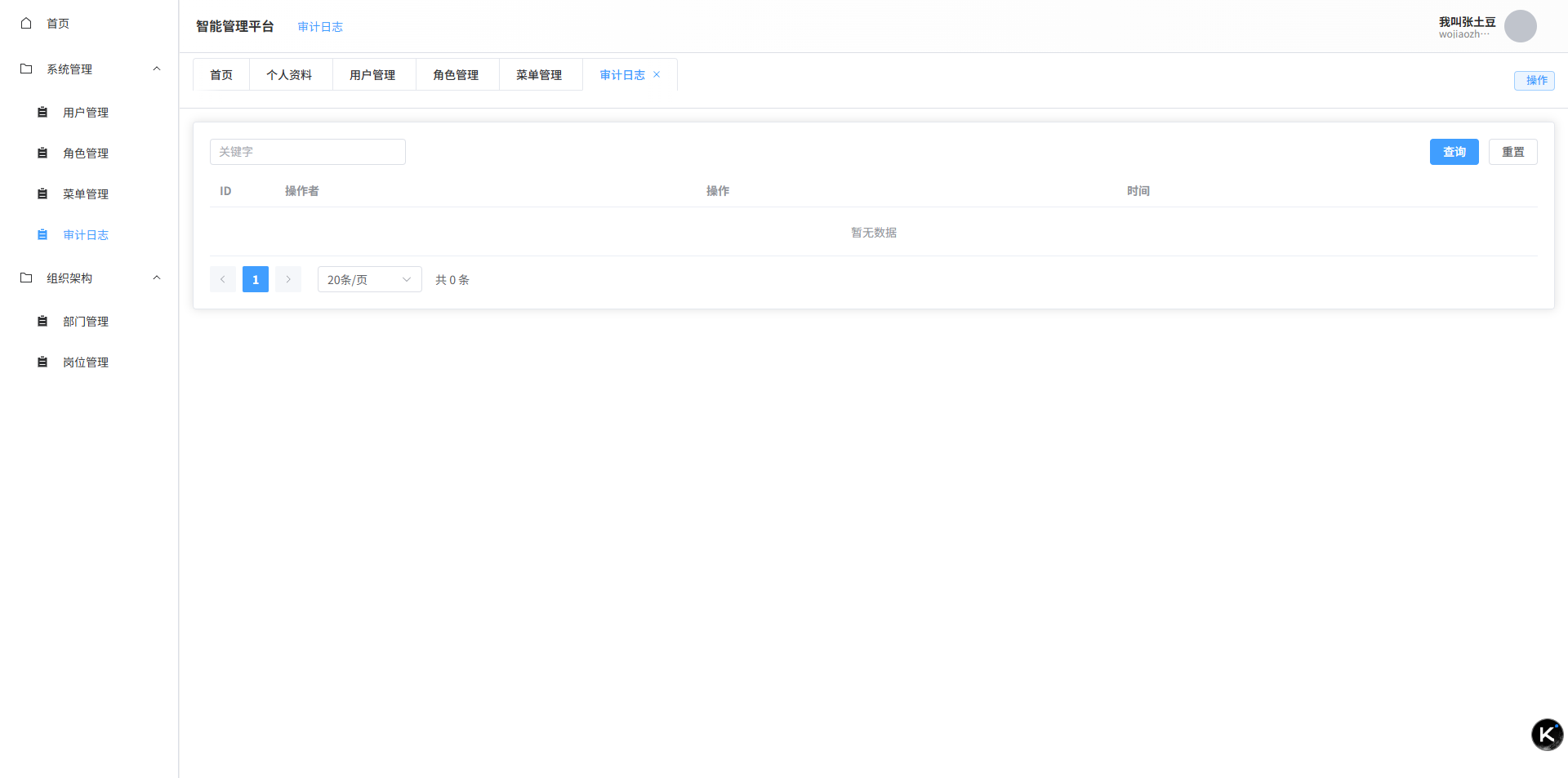Viewport: 1568px width, 778px height.
Task: Open 岗位管理 in the sidebar
Action: [89, 362]
